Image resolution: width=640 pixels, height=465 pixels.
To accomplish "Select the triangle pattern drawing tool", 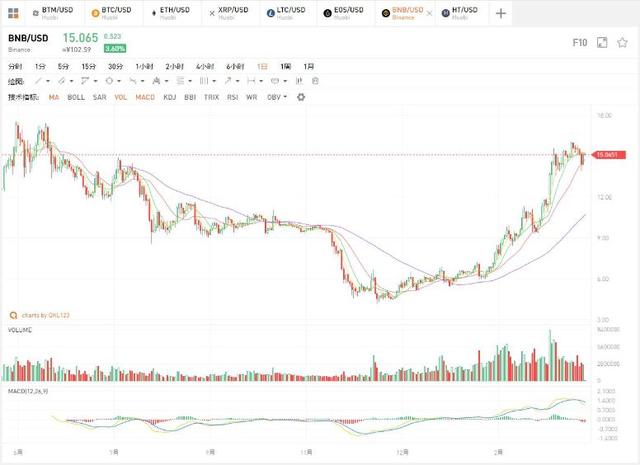I will click(85, 81).
